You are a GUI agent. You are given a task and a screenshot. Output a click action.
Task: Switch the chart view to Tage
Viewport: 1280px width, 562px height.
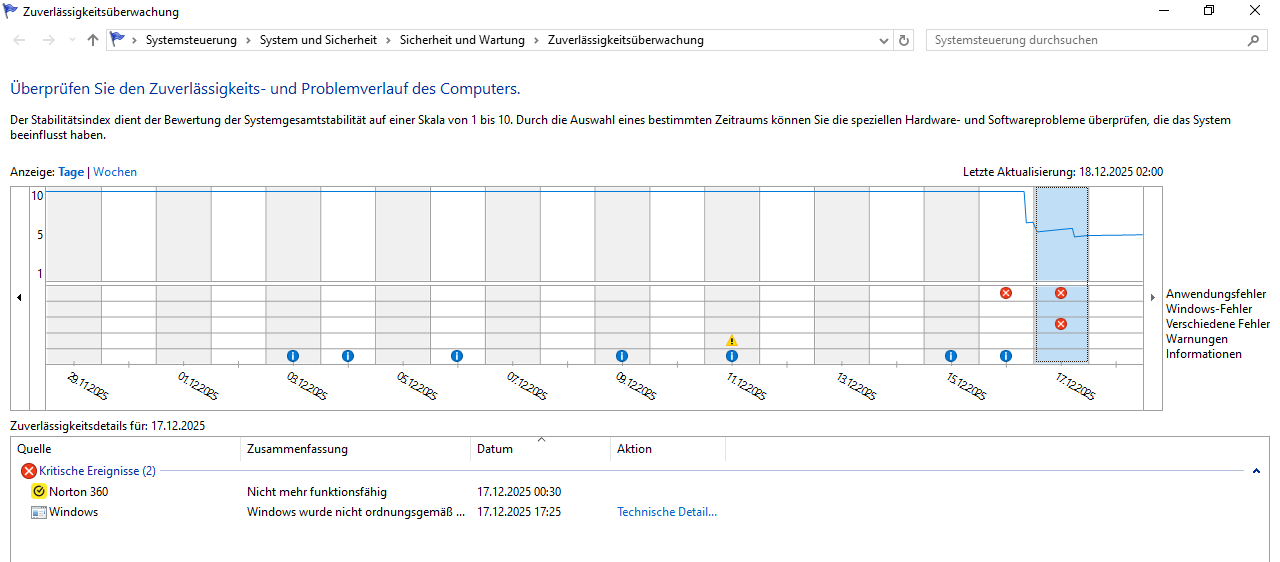point(71,172)
